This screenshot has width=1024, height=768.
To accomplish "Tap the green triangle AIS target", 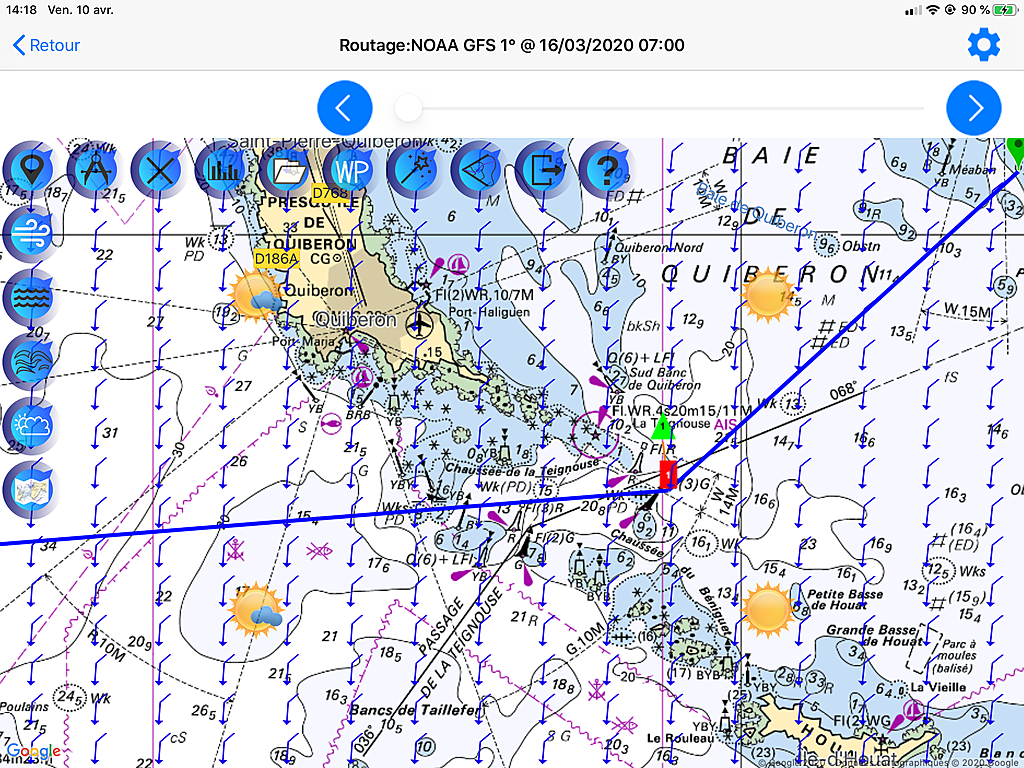I will click(x=662, y=426).
